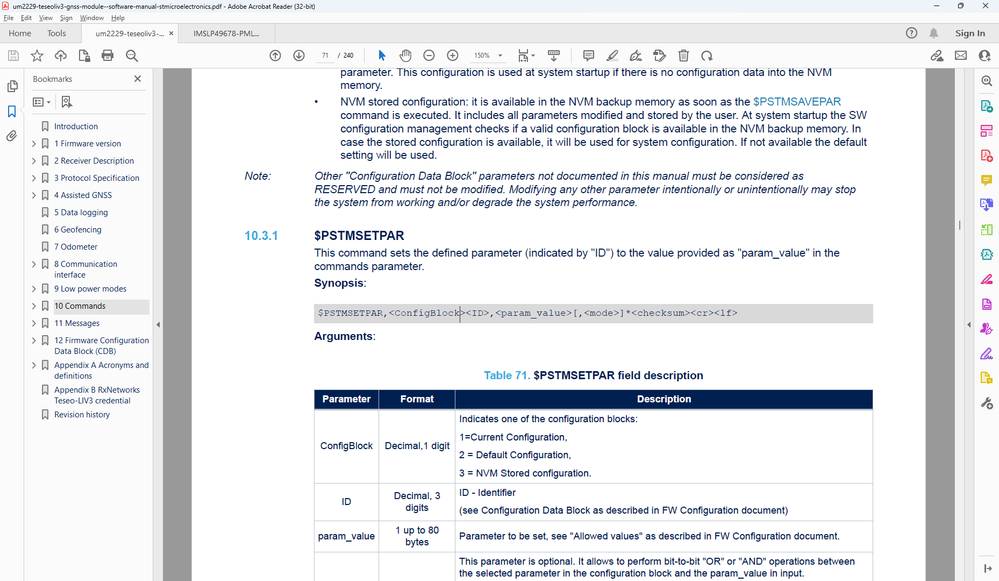
Task: Zoom out using the minus icon
Action: click(428, 55)
